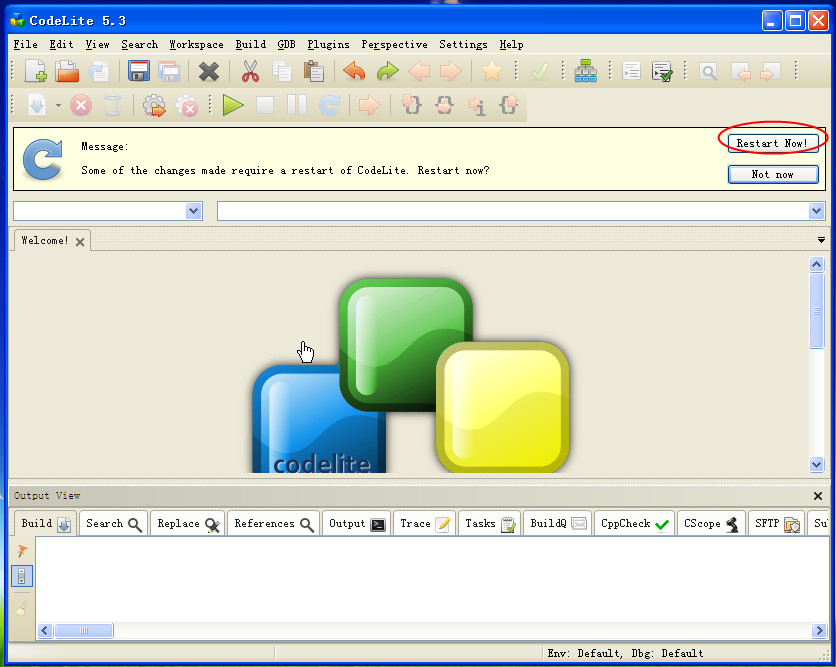Open the Settings menu
Viewport: 836px width, 667px height.
click(x=463, y=44)
